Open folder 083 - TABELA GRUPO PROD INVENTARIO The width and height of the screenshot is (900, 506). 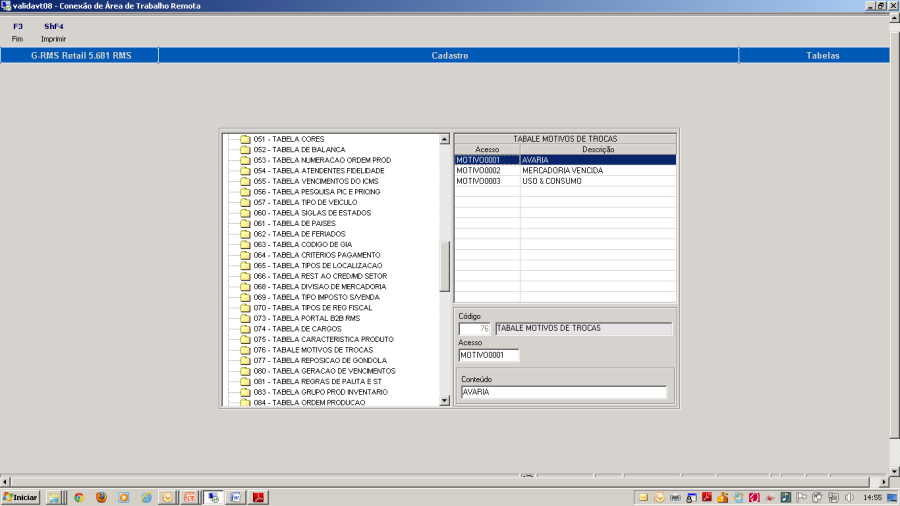pyautogui.click(x=314, y=392)
